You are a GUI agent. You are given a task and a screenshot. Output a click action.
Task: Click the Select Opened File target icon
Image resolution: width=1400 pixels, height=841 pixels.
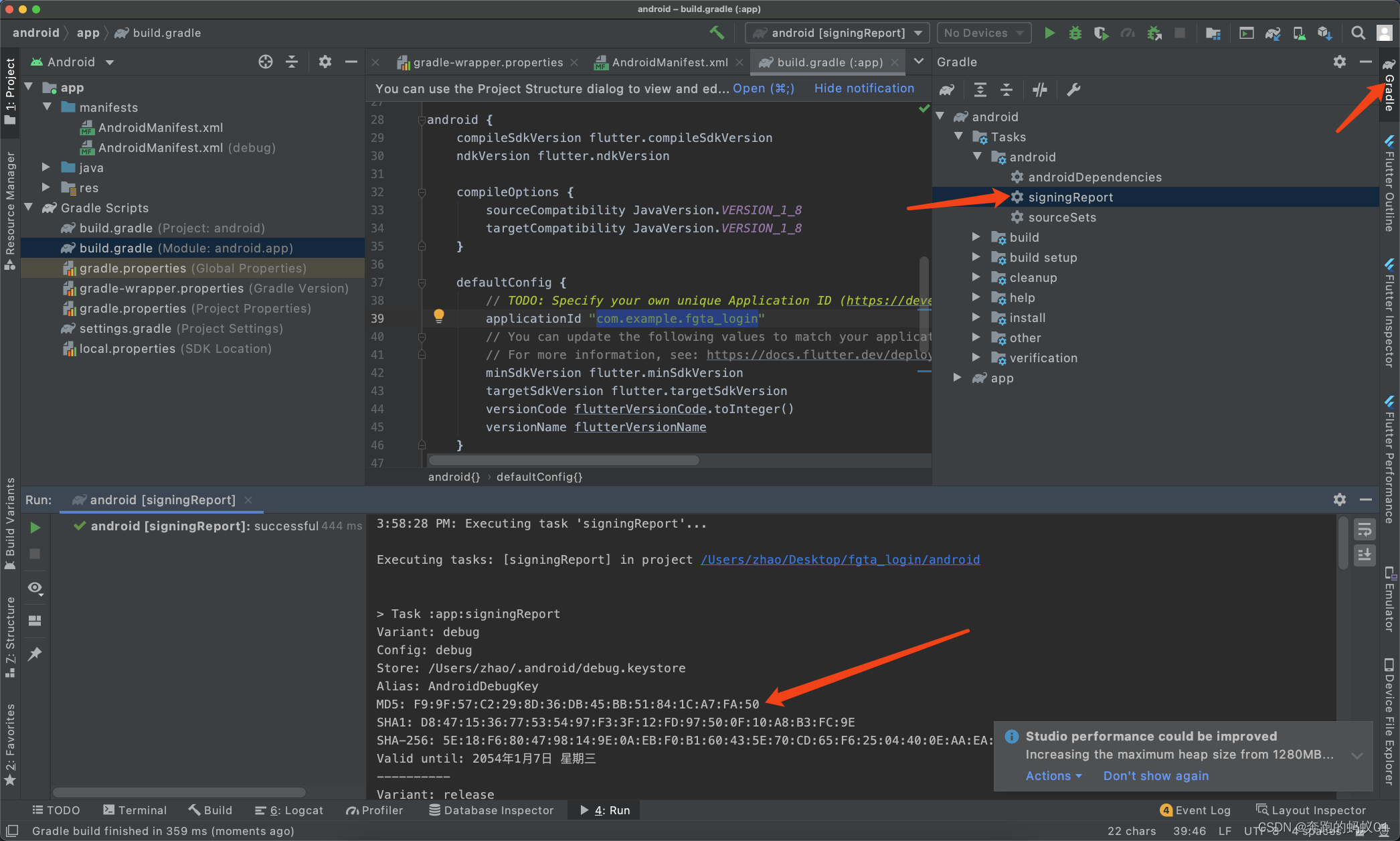click(266, 62)
